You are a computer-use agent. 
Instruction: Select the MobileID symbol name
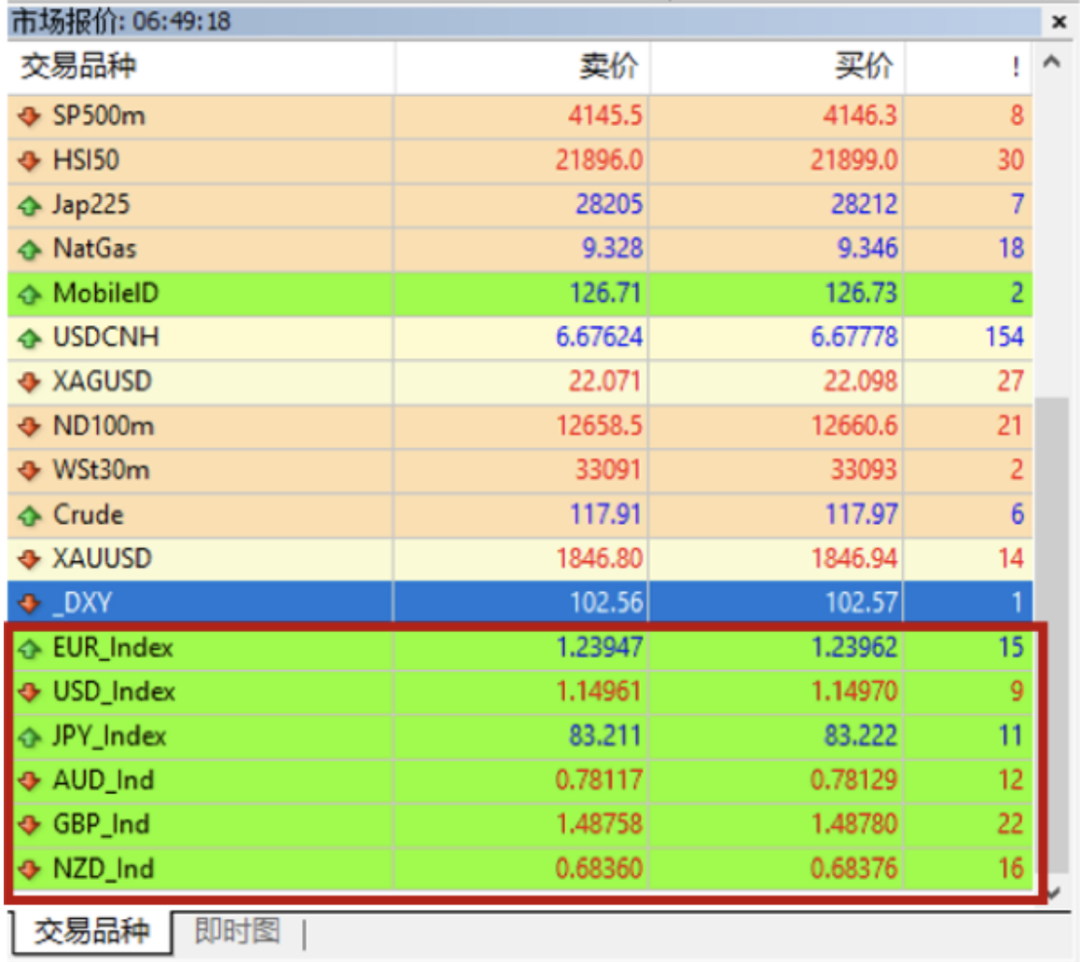[x=106, y=293]
